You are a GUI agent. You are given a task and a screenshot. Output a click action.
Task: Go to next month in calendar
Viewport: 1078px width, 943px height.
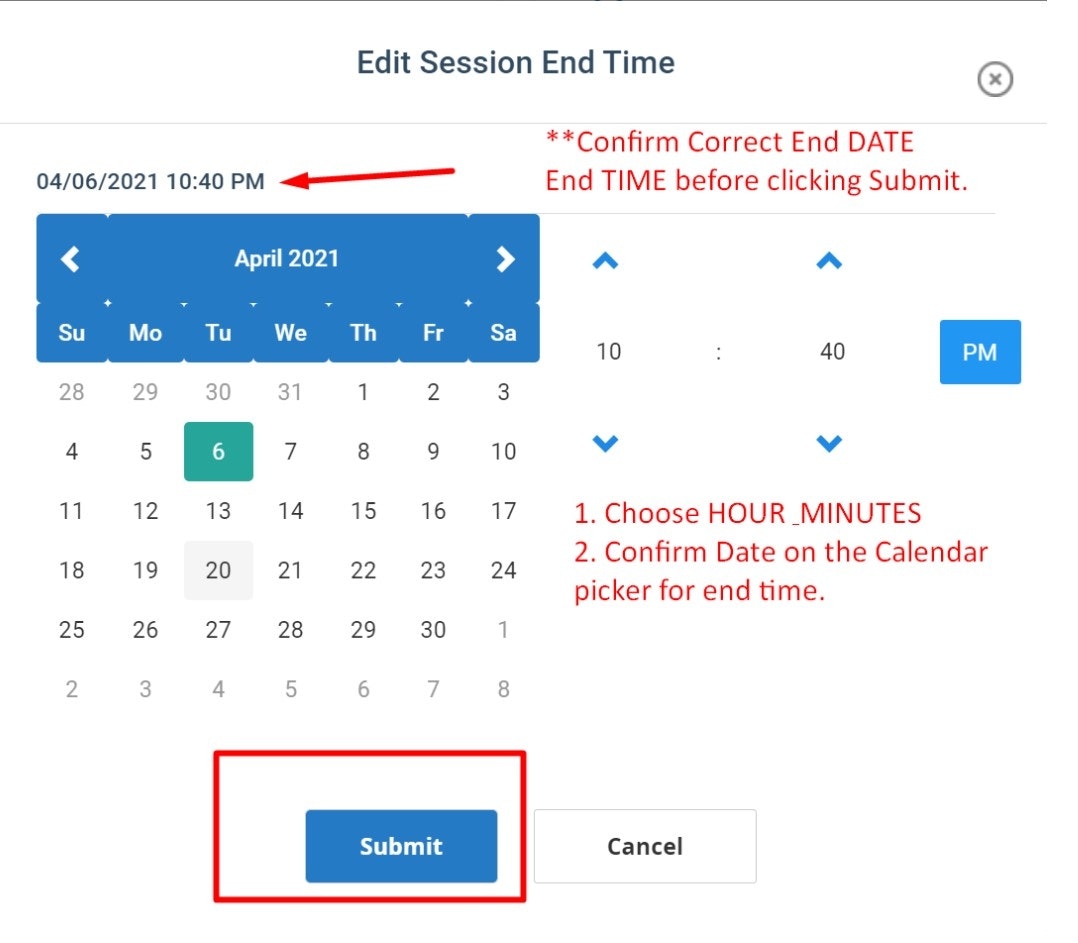(x=505, y=259)
